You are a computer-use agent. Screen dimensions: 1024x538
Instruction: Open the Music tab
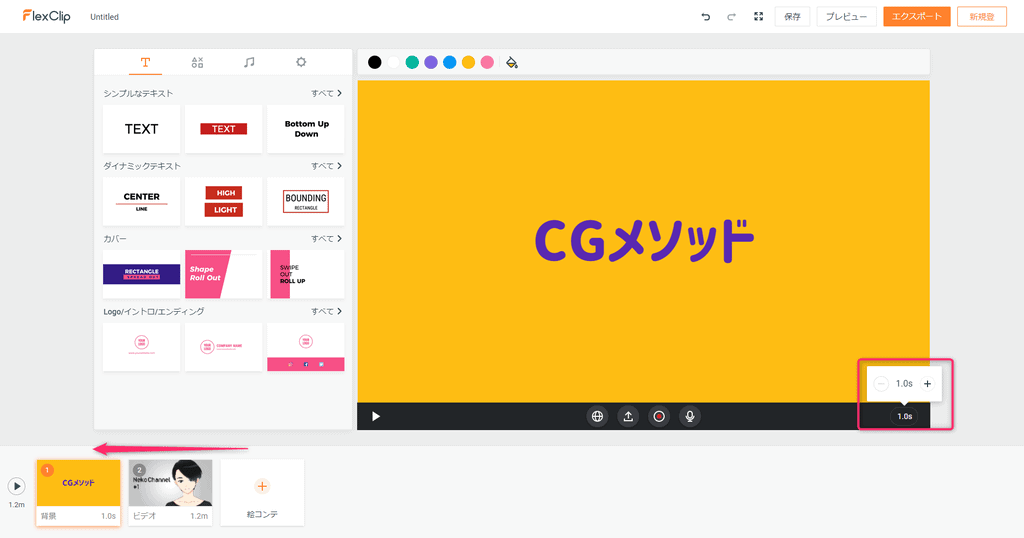[249, 62]
